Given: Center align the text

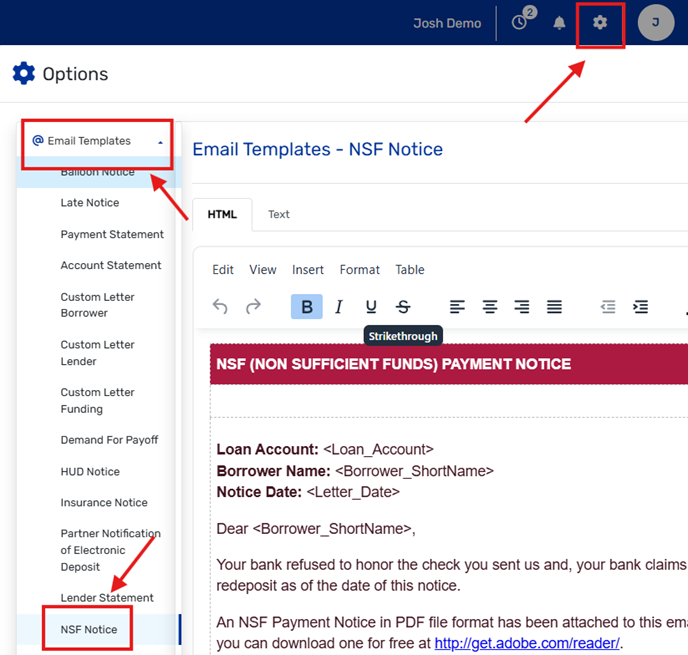Looking at the screenshot, I should click(x=490, y=307).
